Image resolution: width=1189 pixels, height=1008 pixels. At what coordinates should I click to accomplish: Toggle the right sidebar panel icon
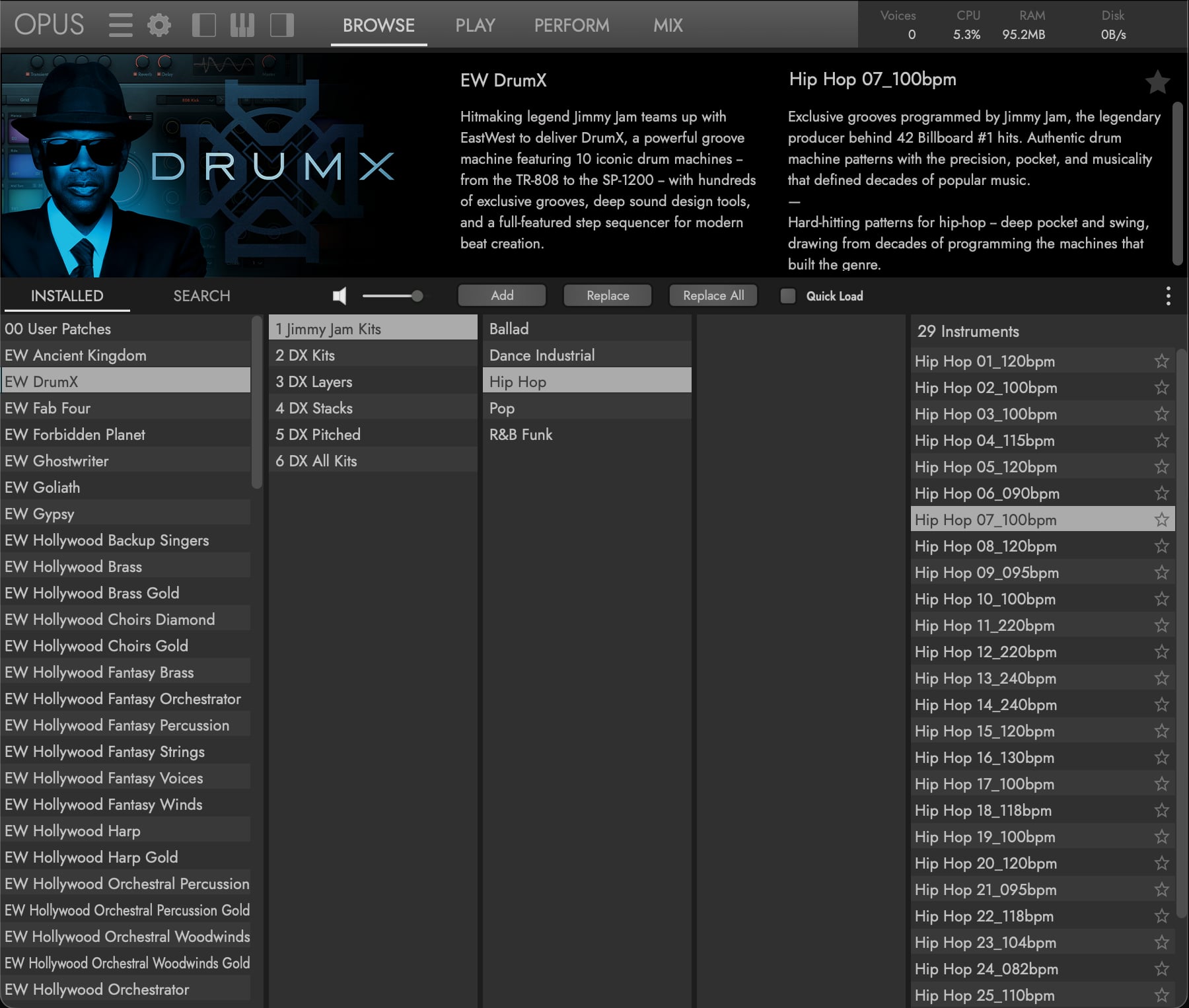tap(282, 25)
